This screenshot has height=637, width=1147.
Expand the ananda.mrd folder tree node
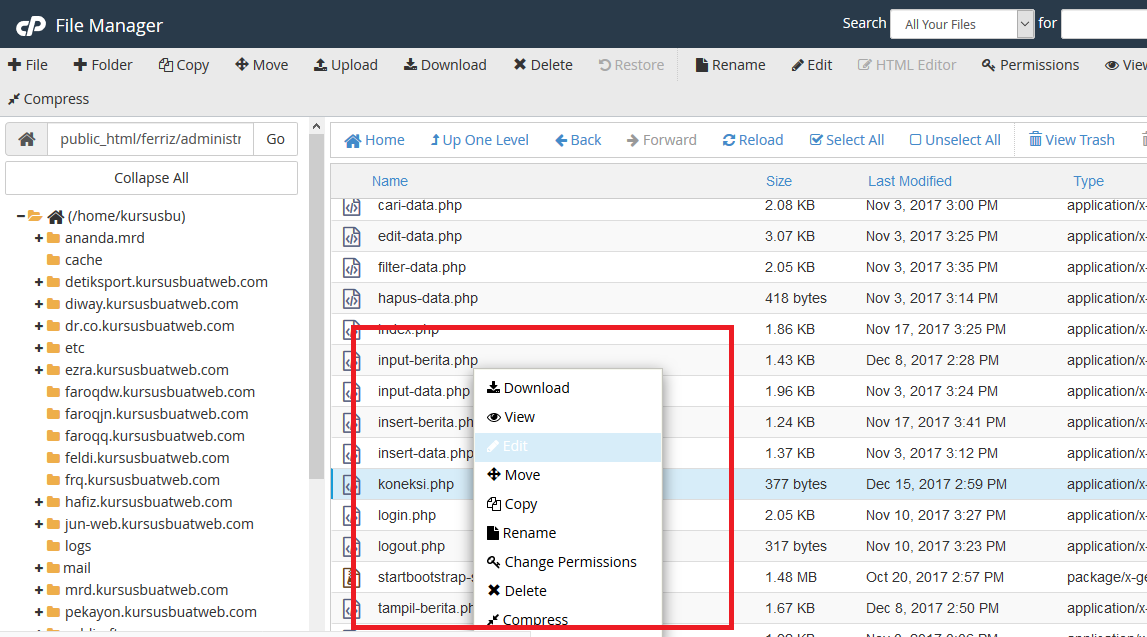pos(39,238)
